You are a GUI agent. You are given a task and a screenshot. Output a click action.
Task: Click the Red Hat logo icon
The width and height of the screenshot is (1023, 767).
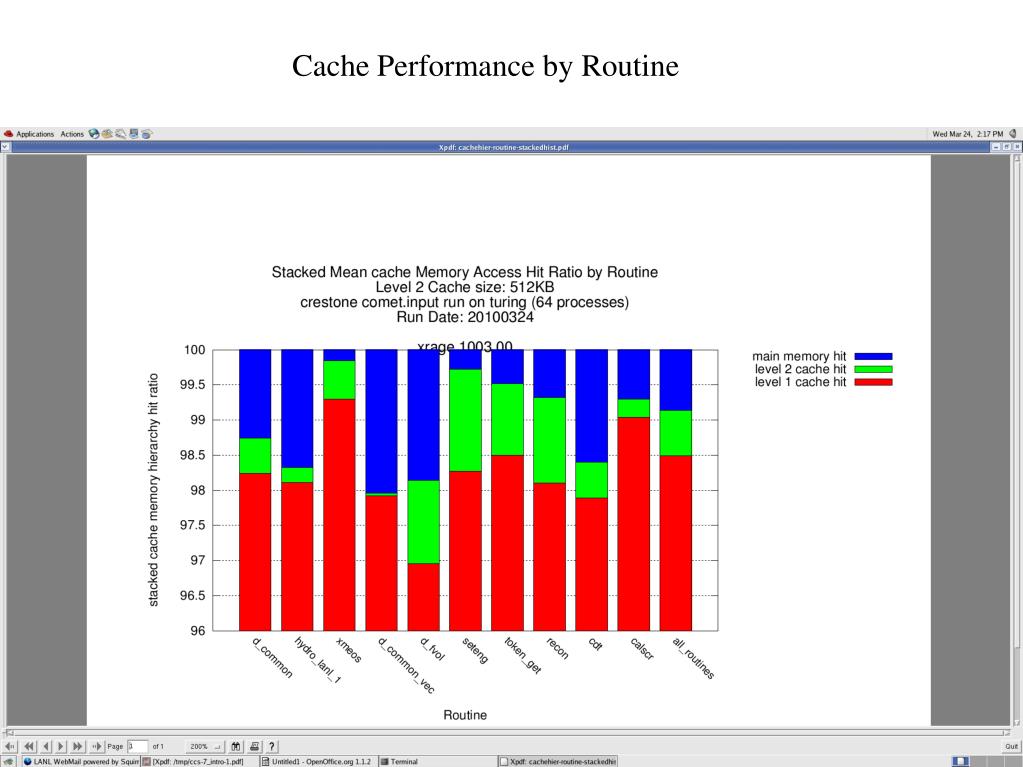pyautogui.click(x=8, y=134)
